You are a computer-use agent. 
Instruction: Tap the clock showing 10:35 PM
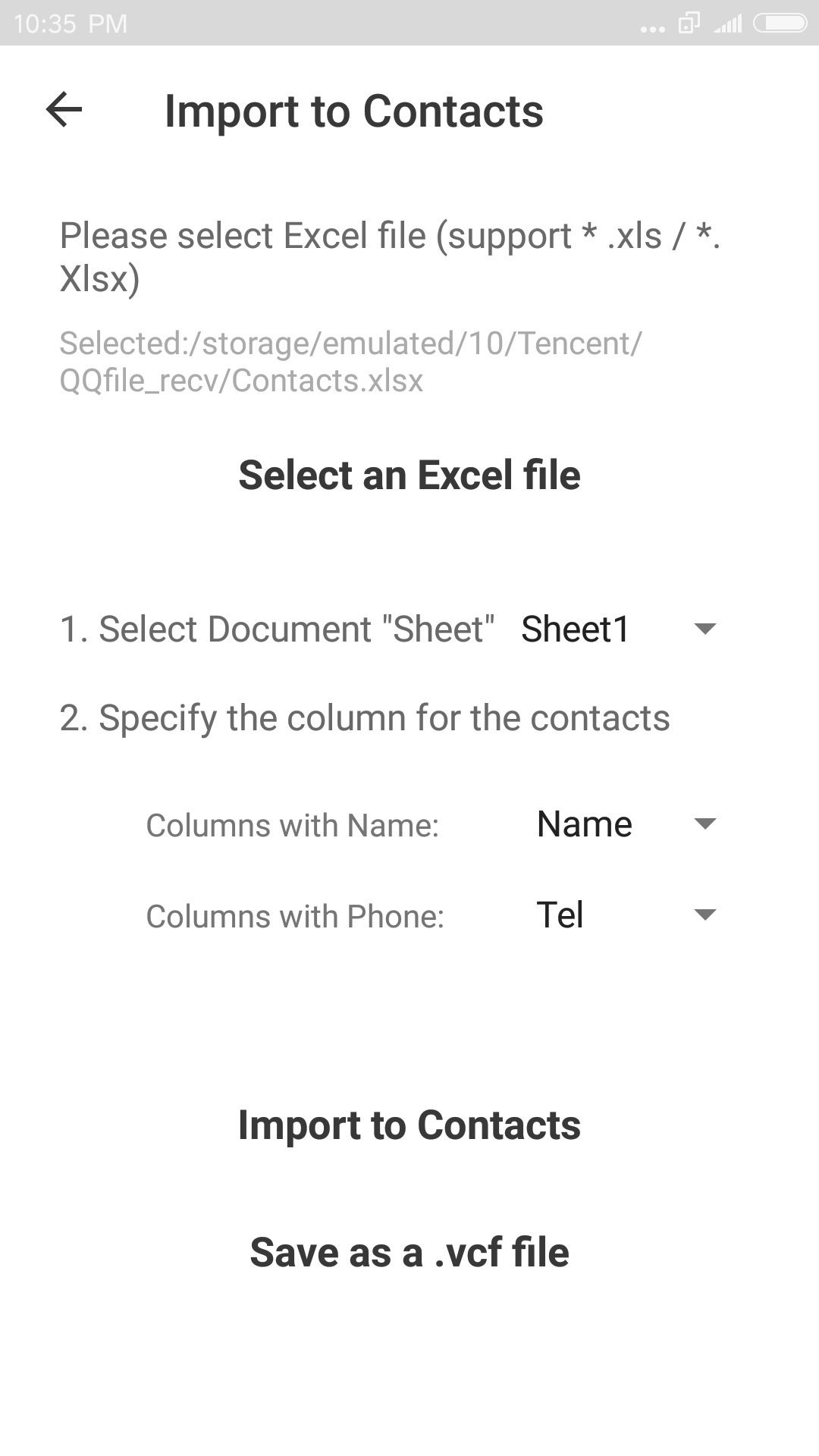point(70,24)
